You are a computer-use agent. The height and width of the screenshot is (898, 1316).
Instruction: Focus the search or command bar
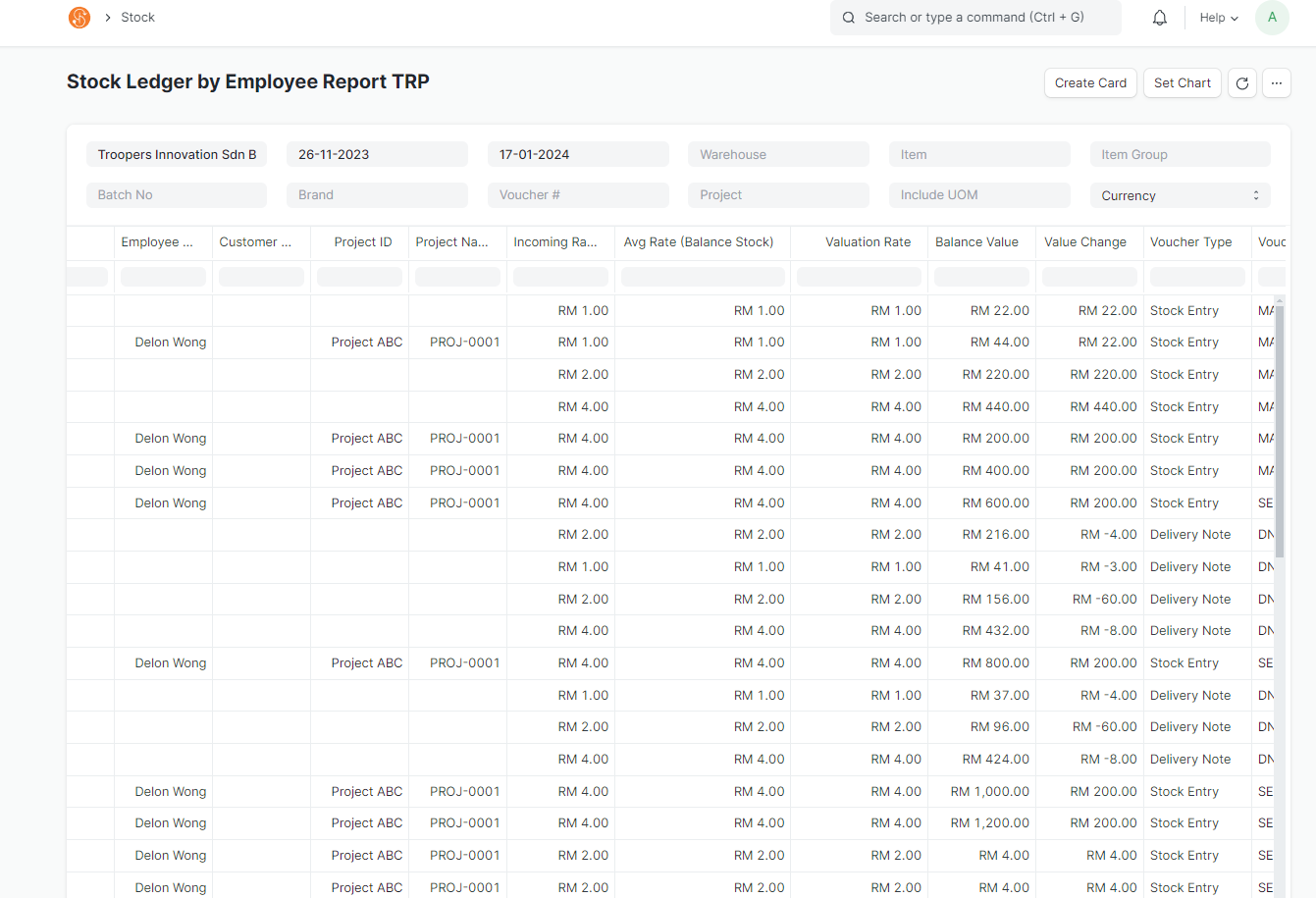(x=975, y=18)
